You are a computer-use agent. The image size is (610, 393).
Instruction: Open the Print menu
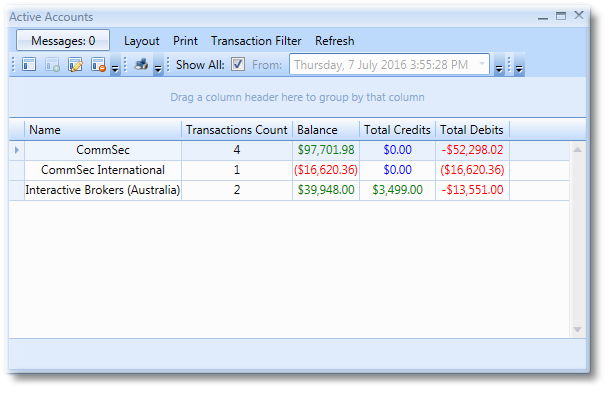pos(185,41)
